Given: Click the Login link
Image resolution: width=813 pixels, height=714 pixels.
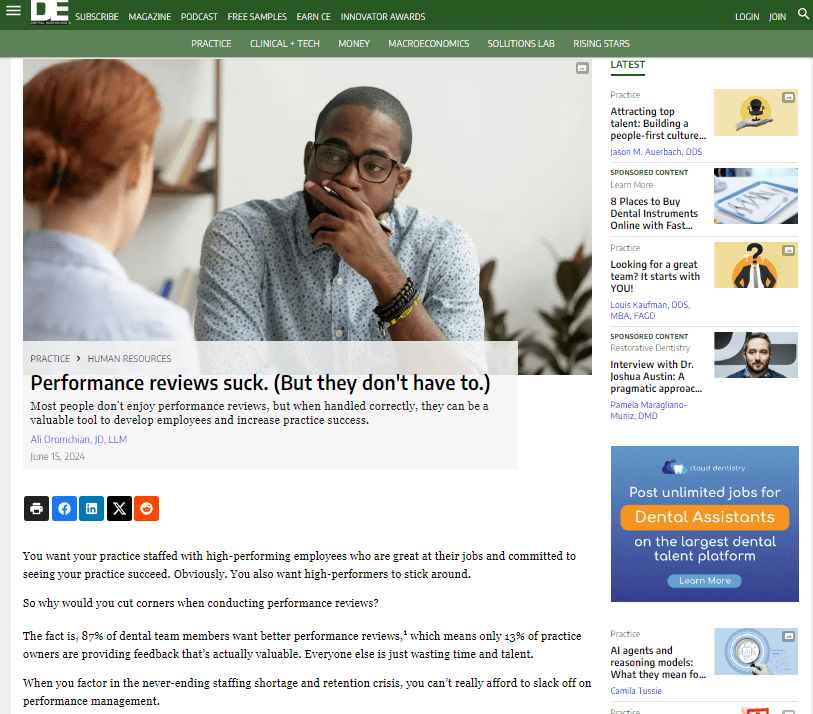Looking at the screenshot, I should tap(747, 17).
